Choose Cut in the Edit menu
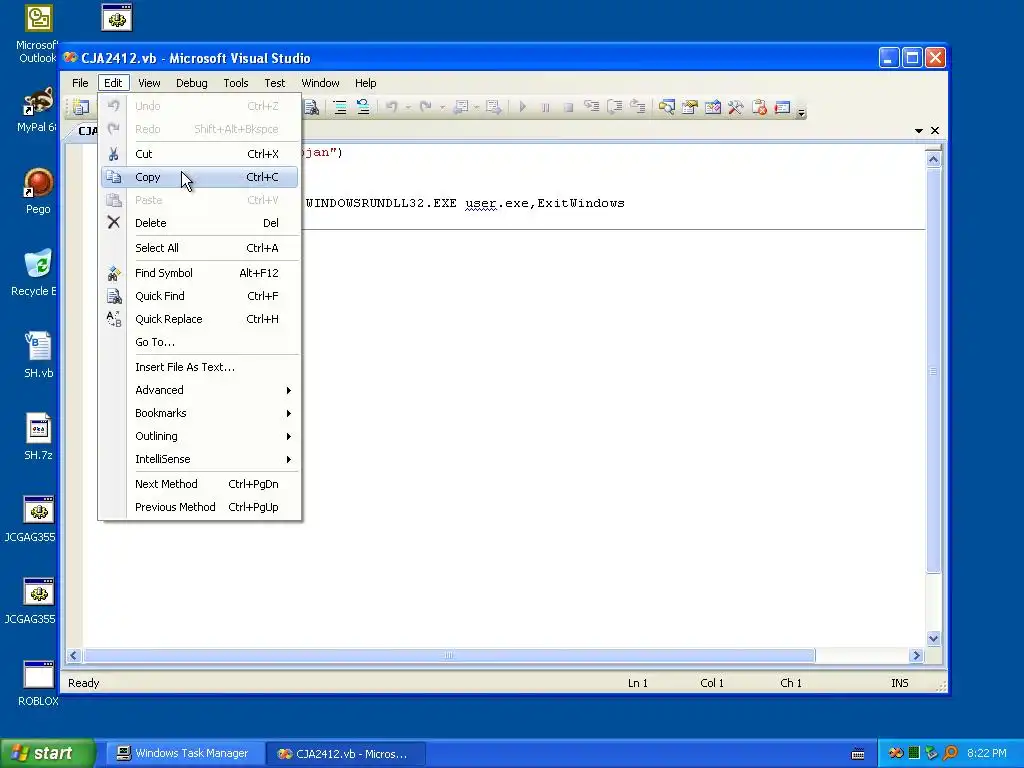 (199, 154)
